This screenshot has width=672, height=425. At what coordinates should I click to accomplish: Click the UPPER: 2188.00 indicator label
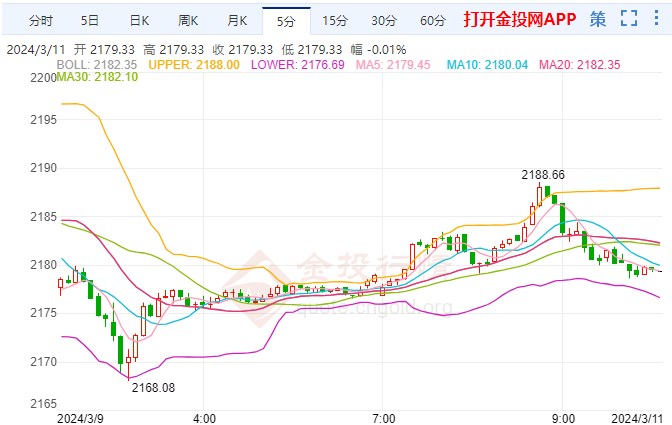[194, 65]
